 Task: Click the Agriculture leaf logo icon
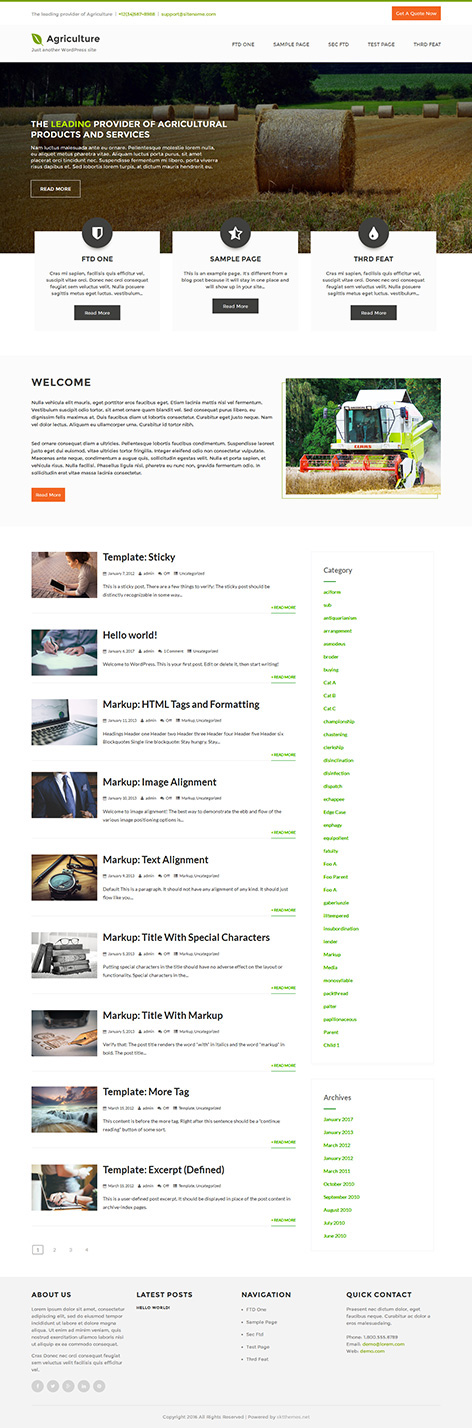tap(37, 39)
